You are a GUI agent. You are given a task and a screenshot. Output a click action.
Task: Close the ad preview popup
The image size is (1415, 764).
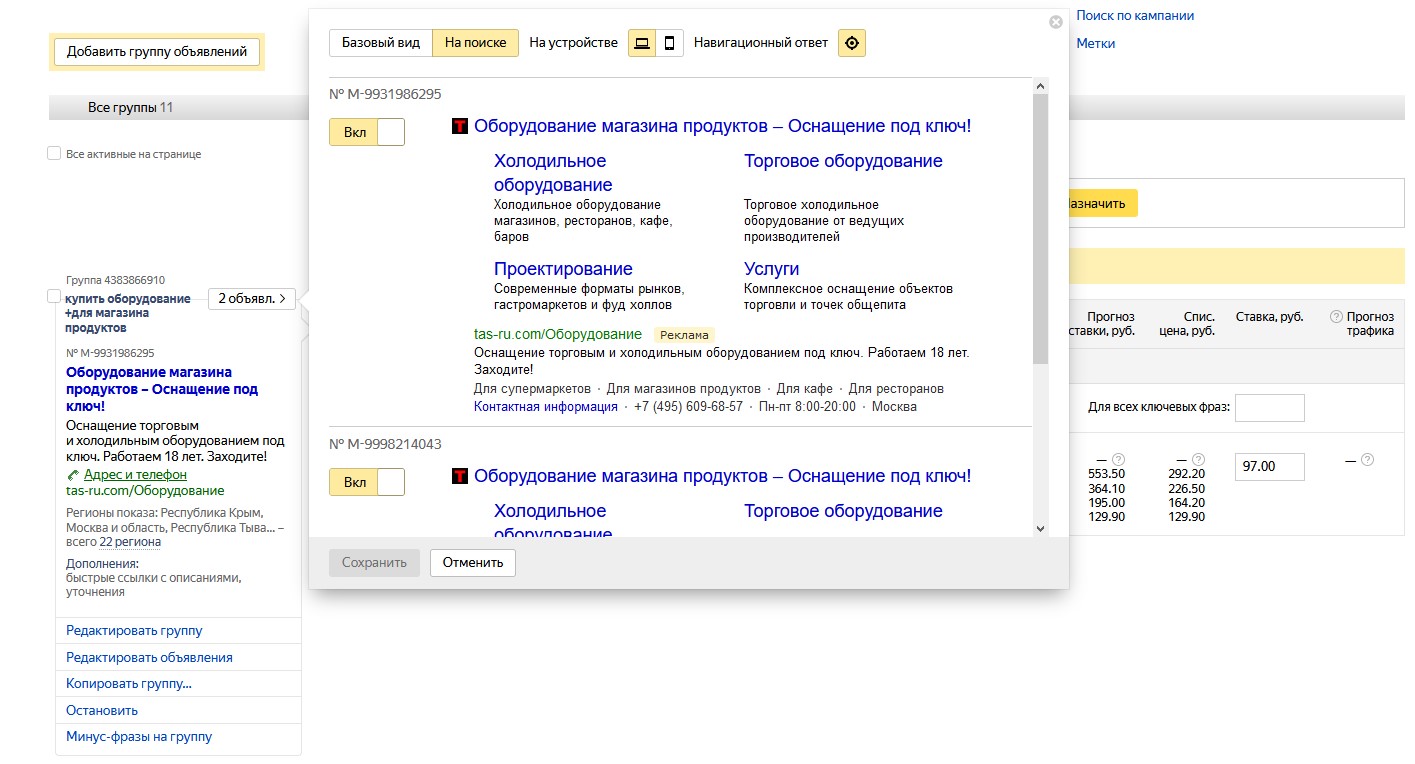1055,22
